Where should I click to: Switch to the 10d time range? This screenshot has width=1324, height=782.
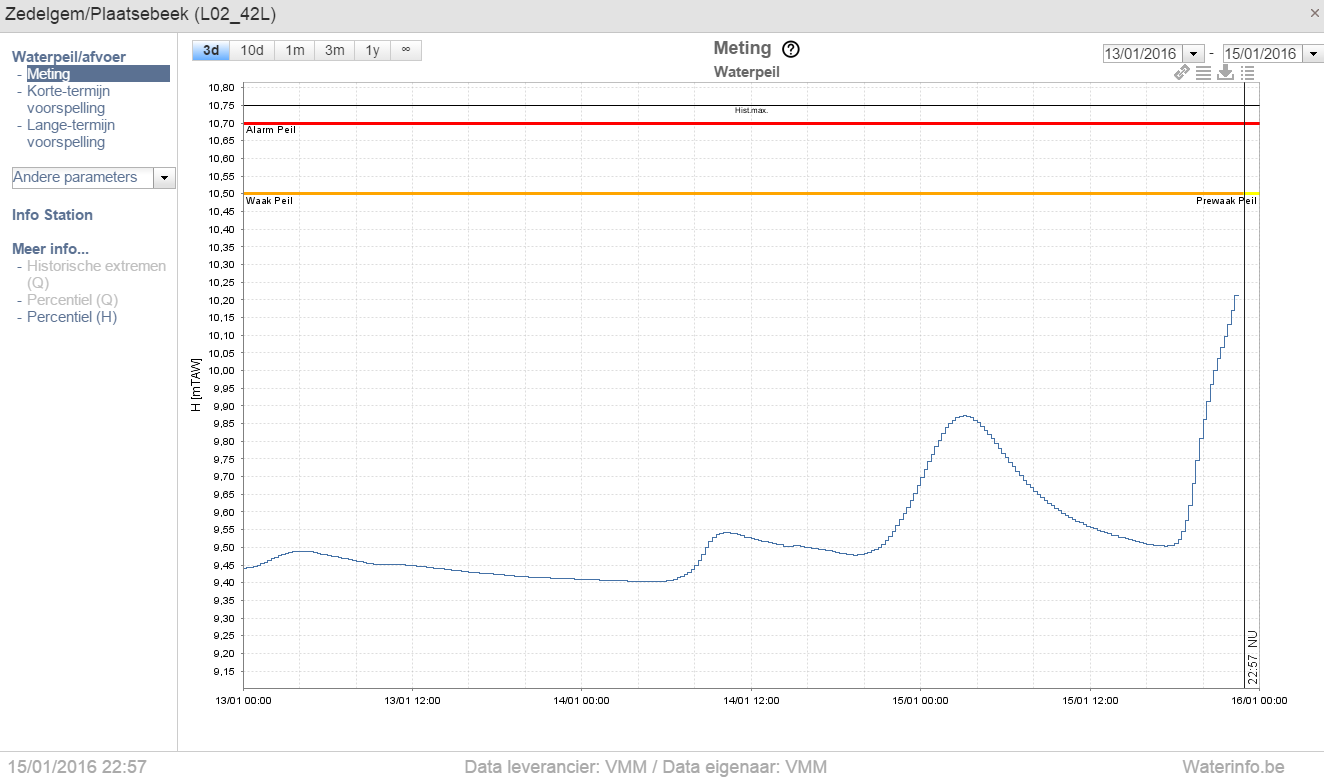tap(252, 50)
